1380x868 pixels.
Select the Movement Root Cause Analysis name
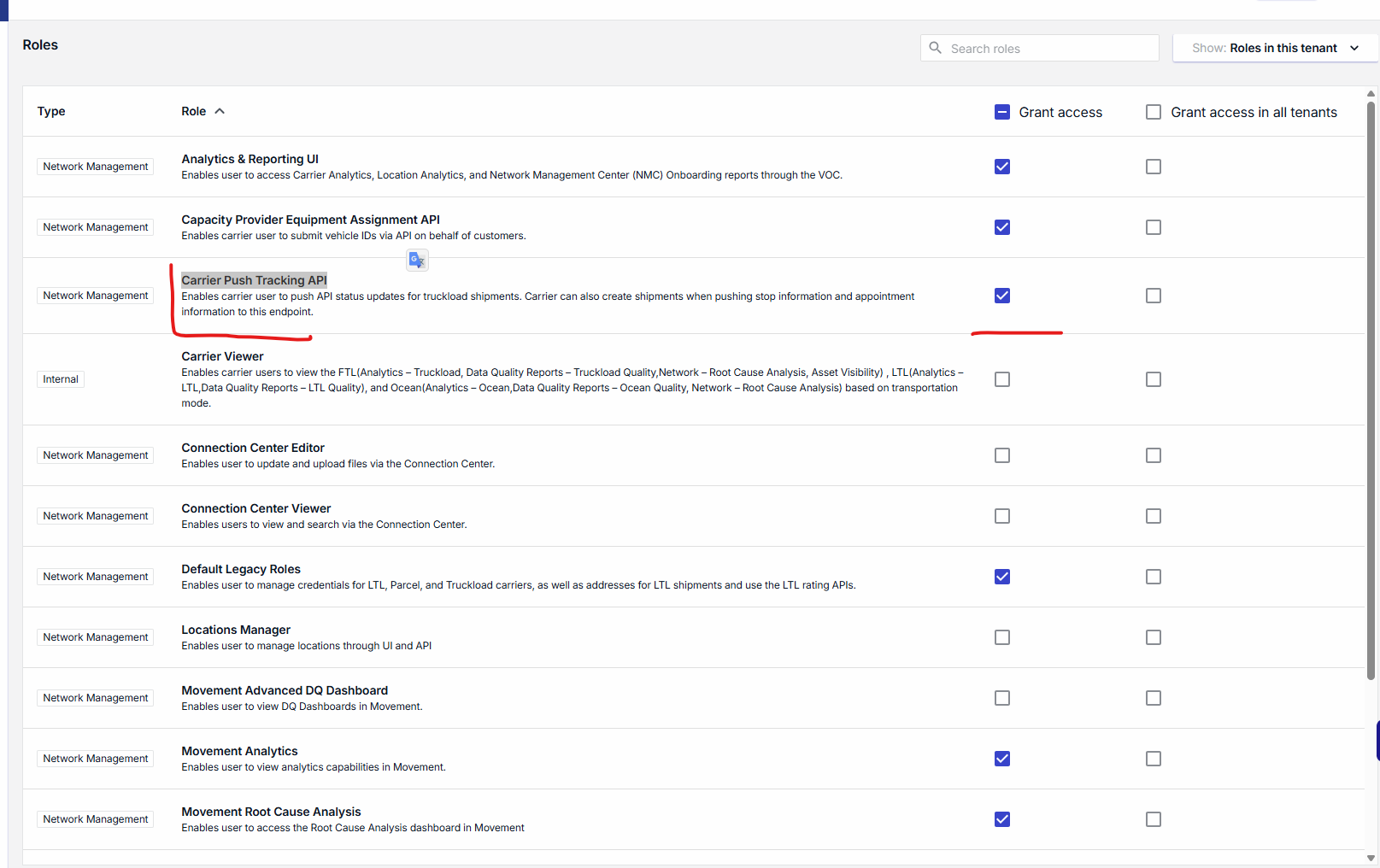tap(271, 812)
